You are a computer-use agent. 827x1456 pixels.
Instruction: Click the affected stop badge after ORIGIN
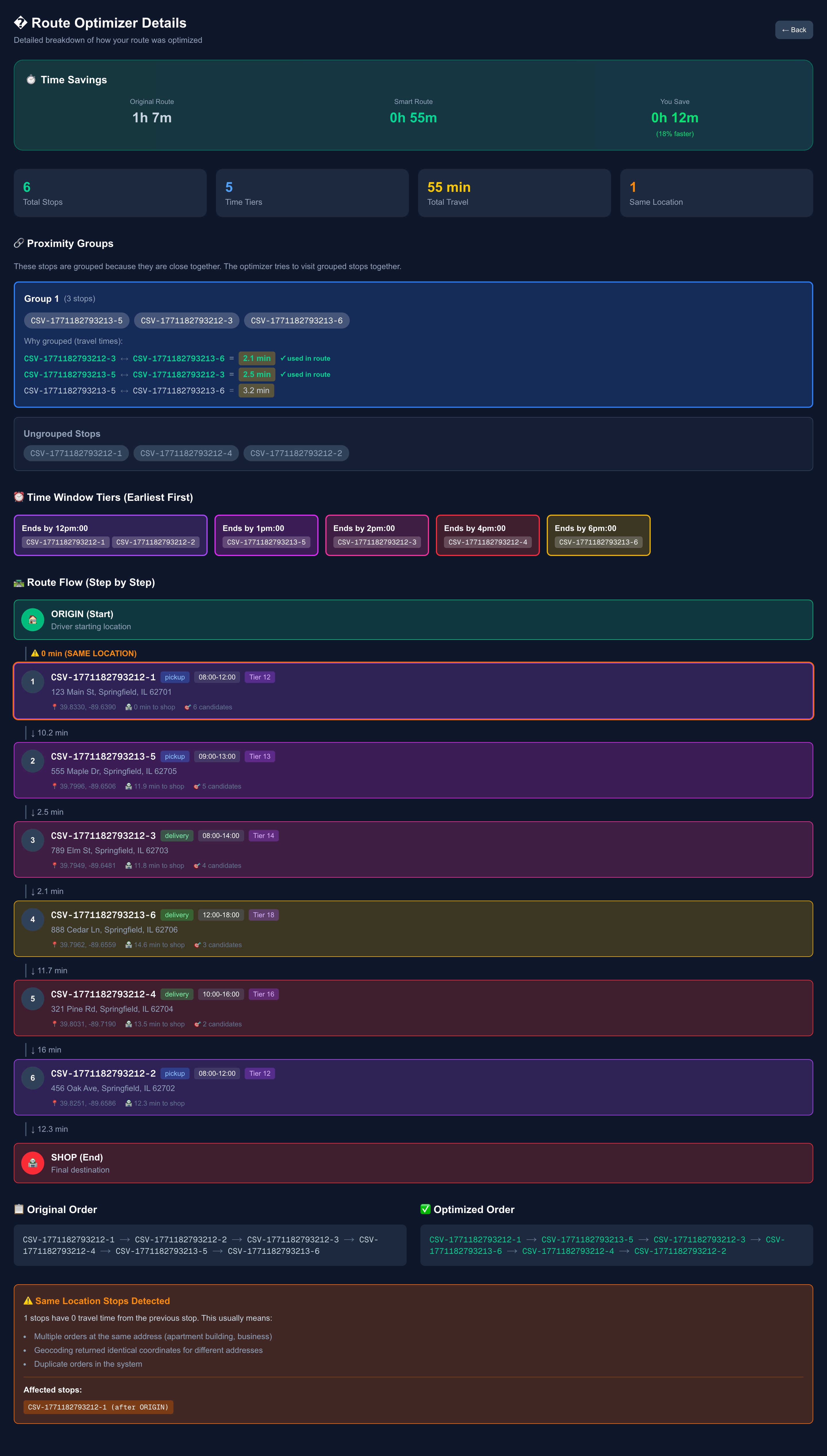[x=98, y=1407]
